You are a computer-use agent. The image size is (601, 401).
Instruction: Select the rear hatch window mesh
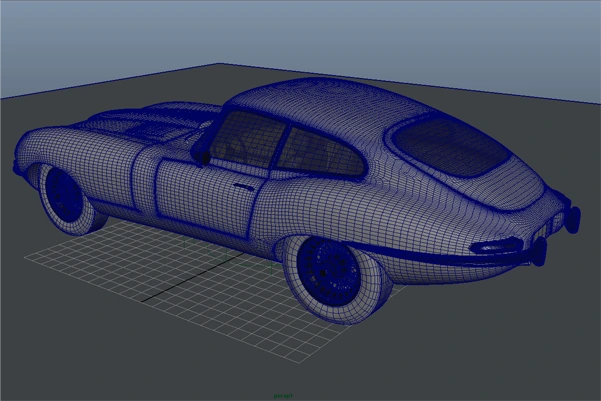452,147
